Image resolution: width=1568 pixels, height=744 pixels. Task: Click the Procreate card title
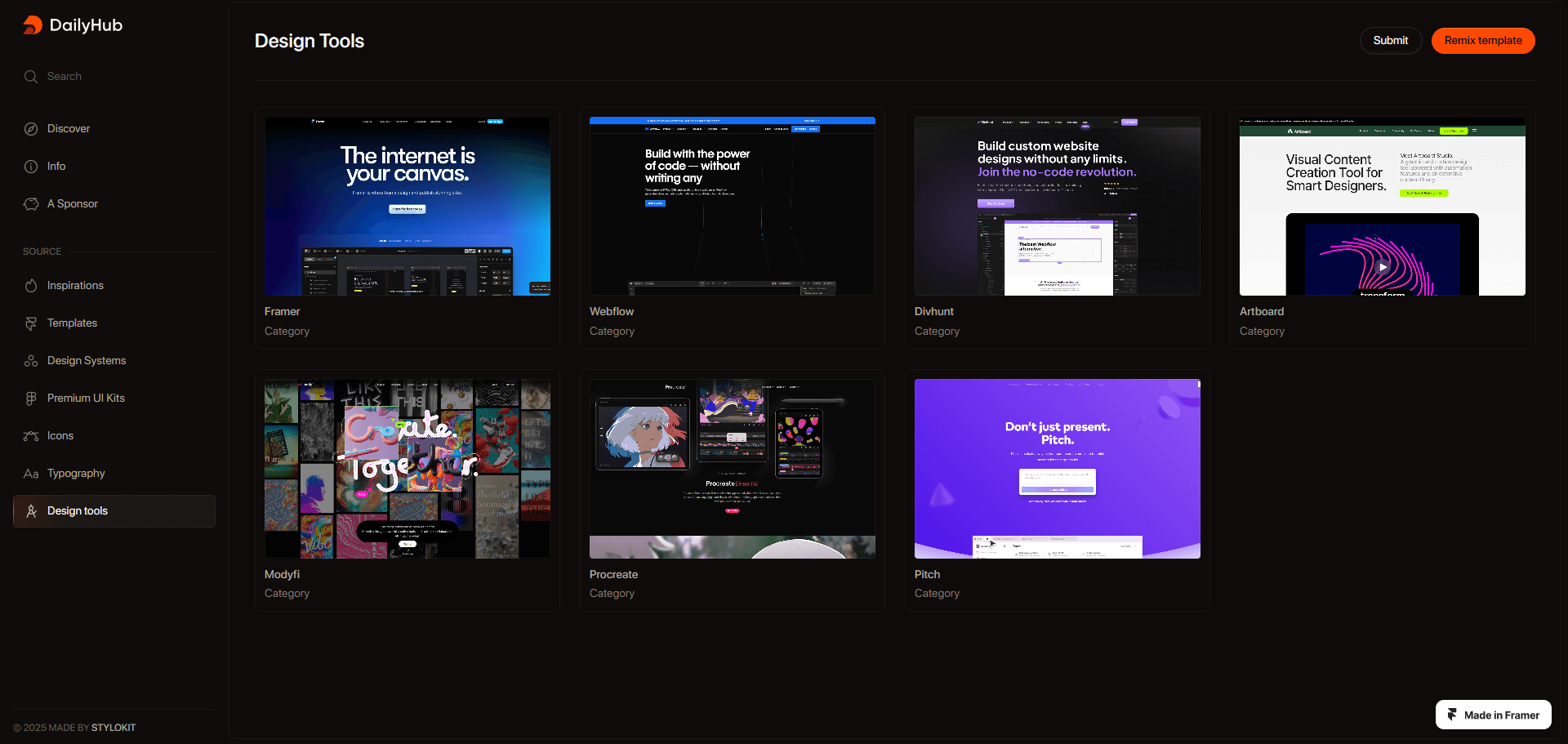point(614,575)
